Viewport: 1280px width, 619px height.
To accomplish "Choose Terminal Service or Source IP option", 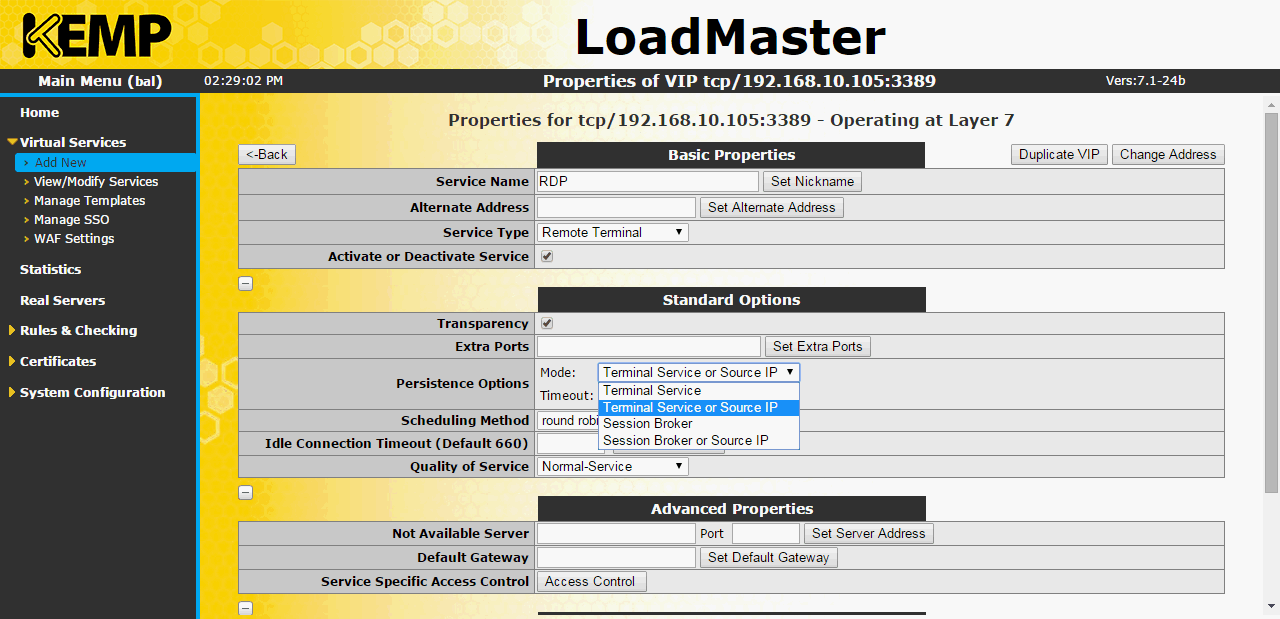I will coord(699,408).
